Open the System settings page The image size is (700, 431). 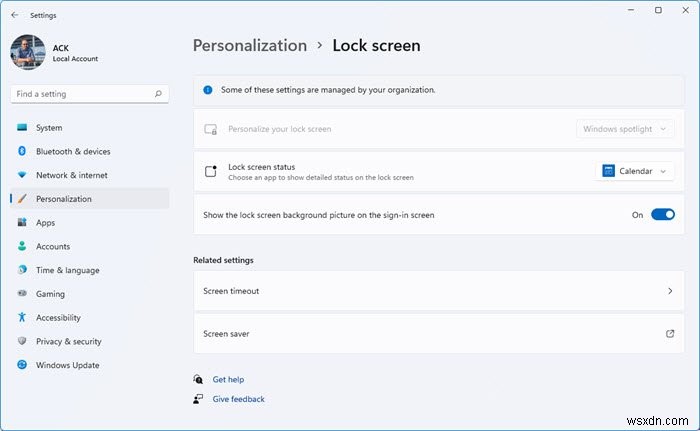click(49, 128)
